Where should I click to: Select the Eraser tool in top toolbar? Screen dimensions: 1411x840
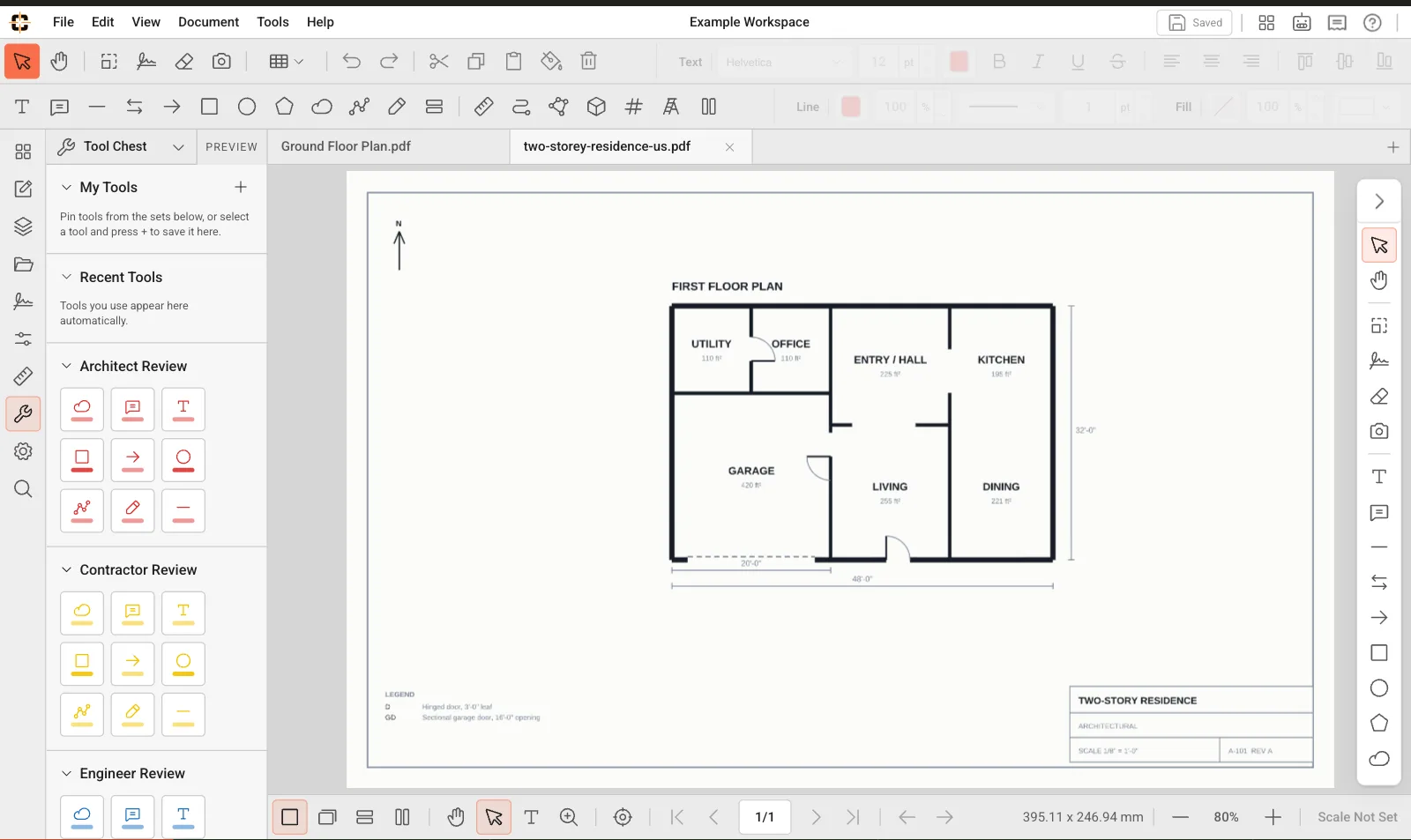tap(184, 62)
